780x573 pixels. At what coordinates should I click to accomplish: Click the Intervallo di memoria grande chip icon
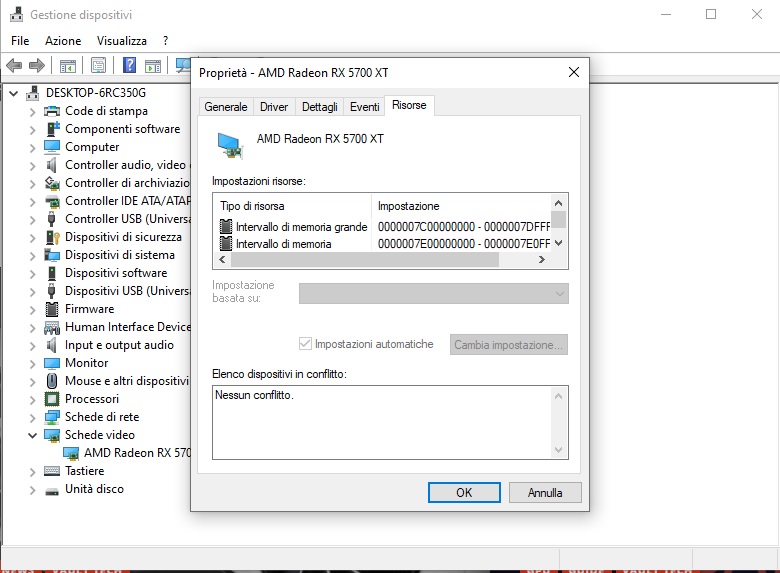[226, 227]
